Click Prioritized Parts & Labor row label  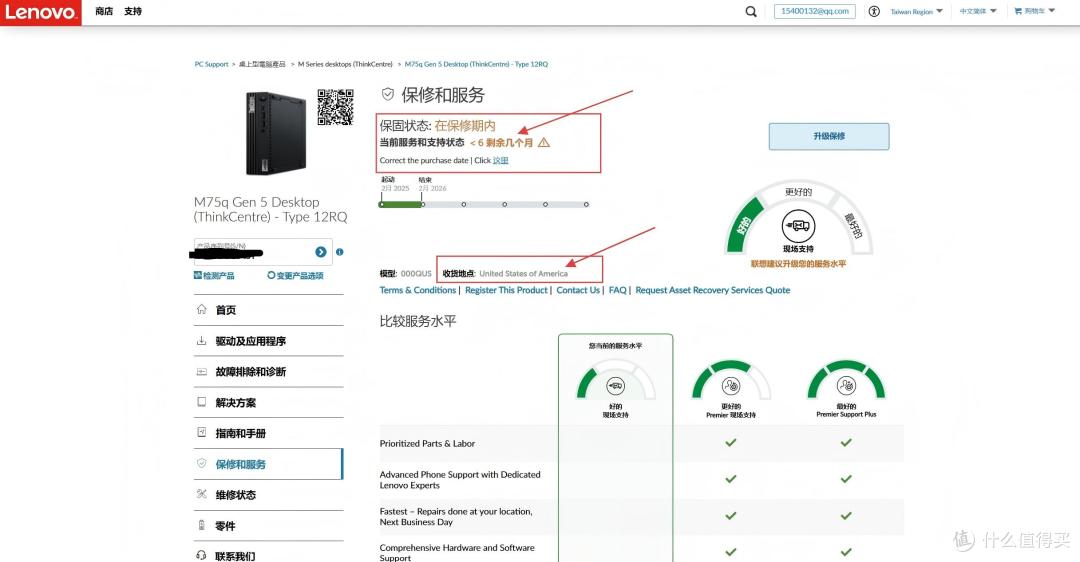(x=427, y=444)
